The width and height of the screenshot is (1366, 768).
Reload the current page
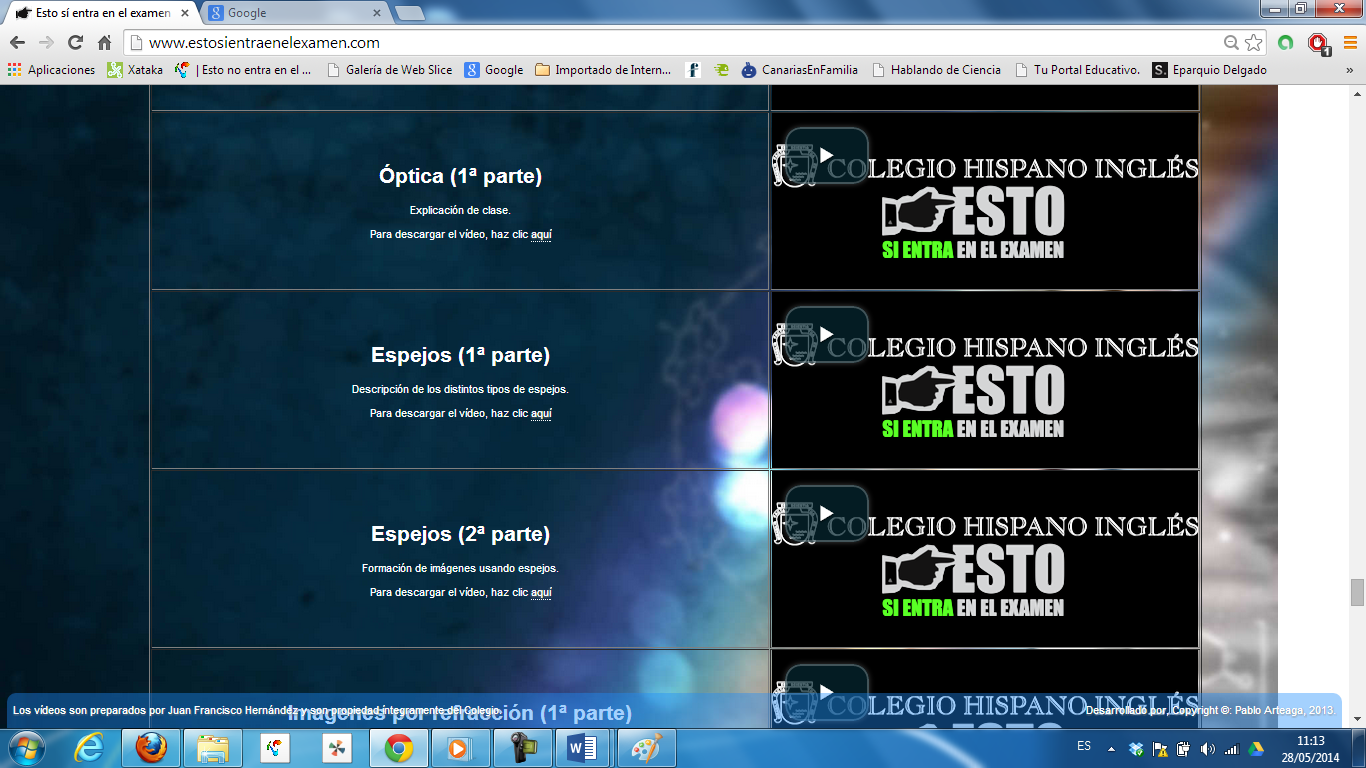(75, 43)
